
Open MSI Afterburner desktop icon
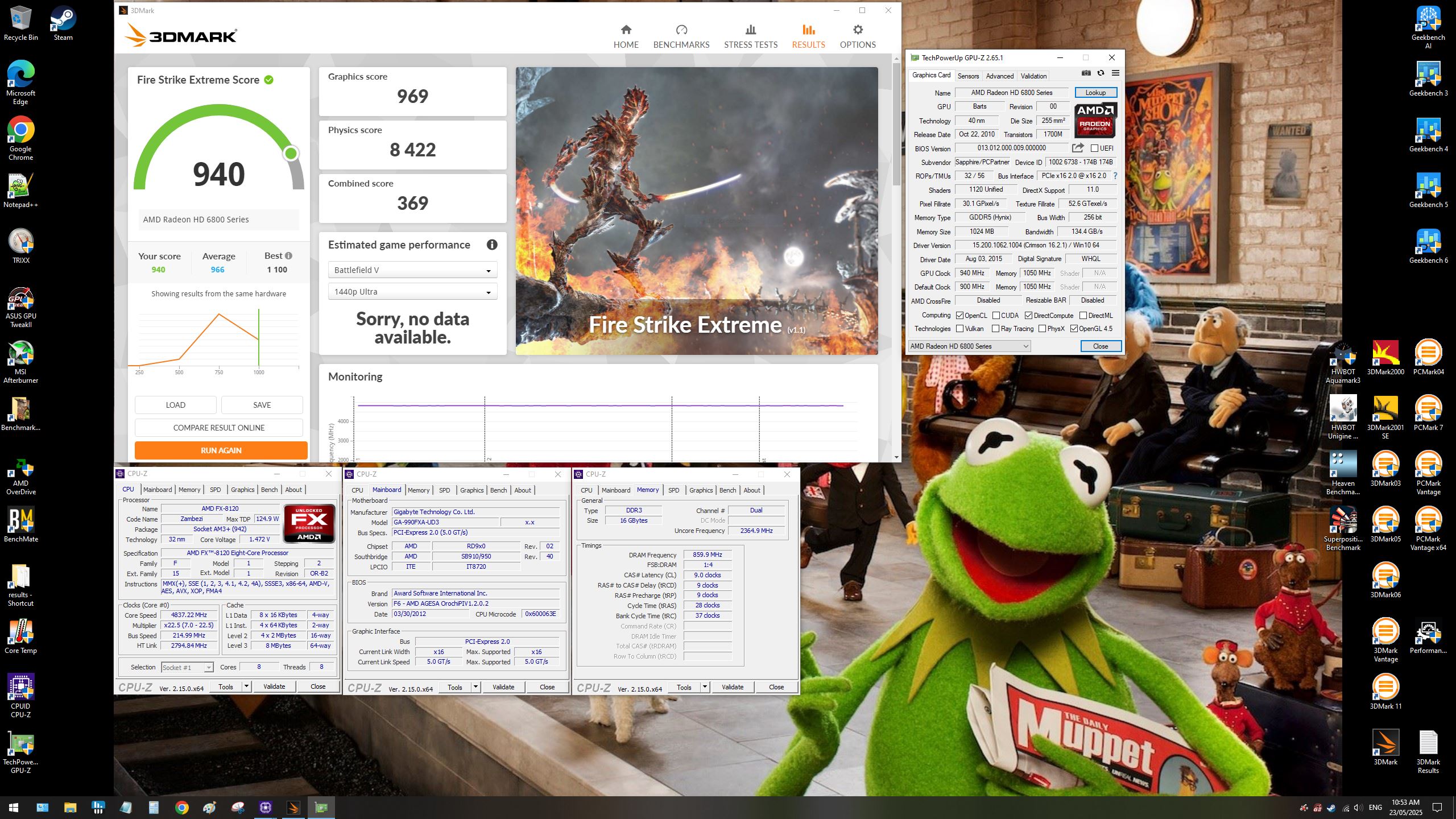(x=21, y=362)
